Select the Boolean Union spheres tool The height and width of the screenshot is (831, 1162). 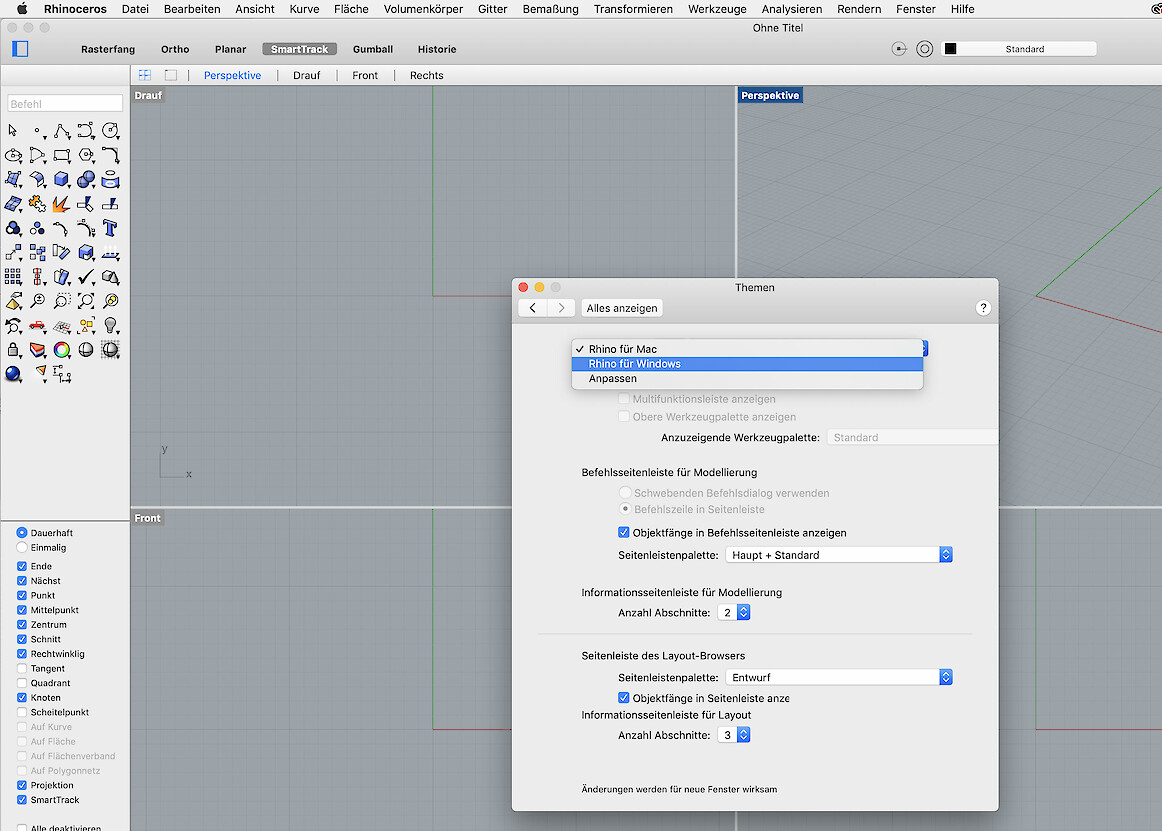coord(86,179)
